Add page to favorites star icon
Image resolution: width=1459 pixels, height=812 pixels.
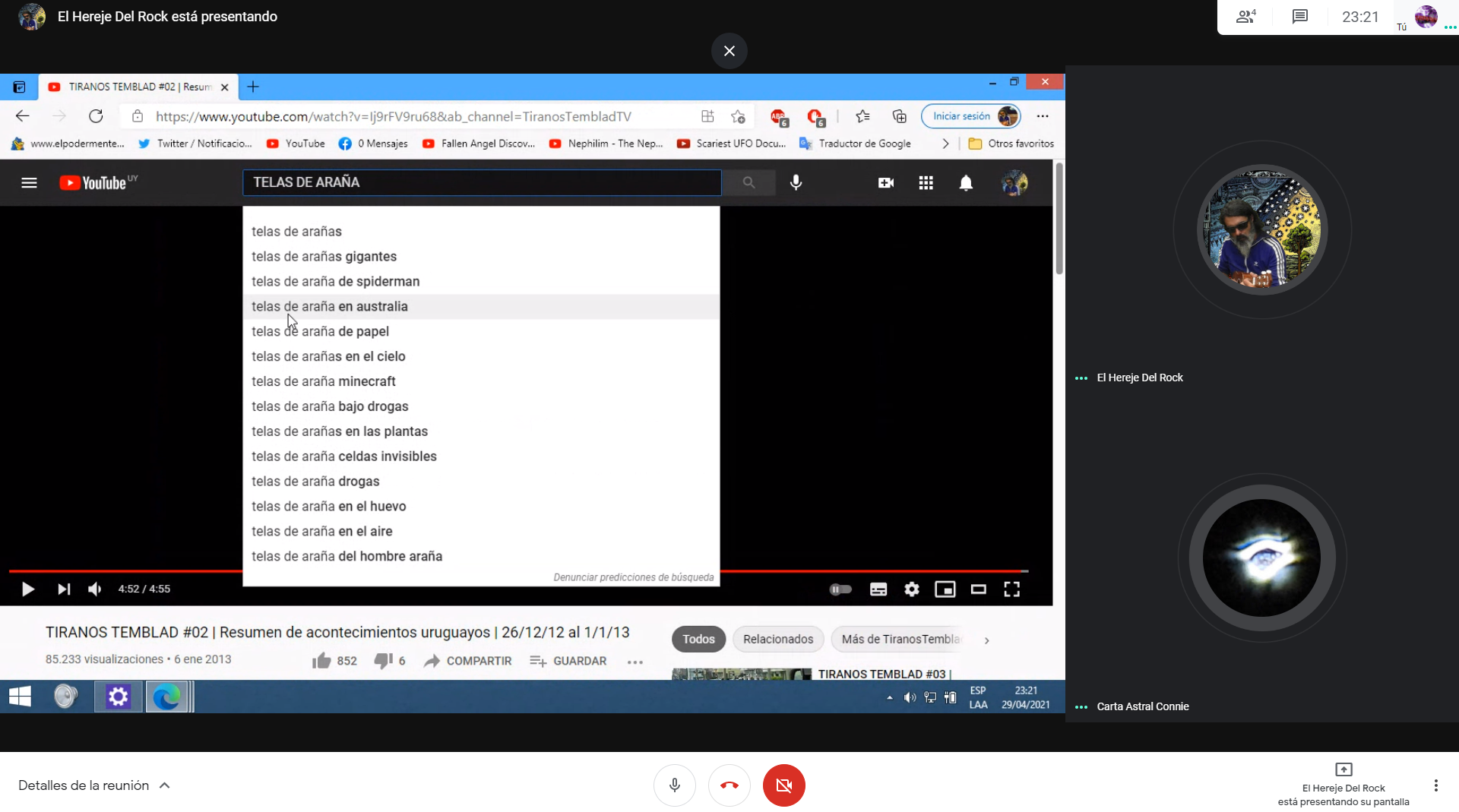[x=738, y=116]
